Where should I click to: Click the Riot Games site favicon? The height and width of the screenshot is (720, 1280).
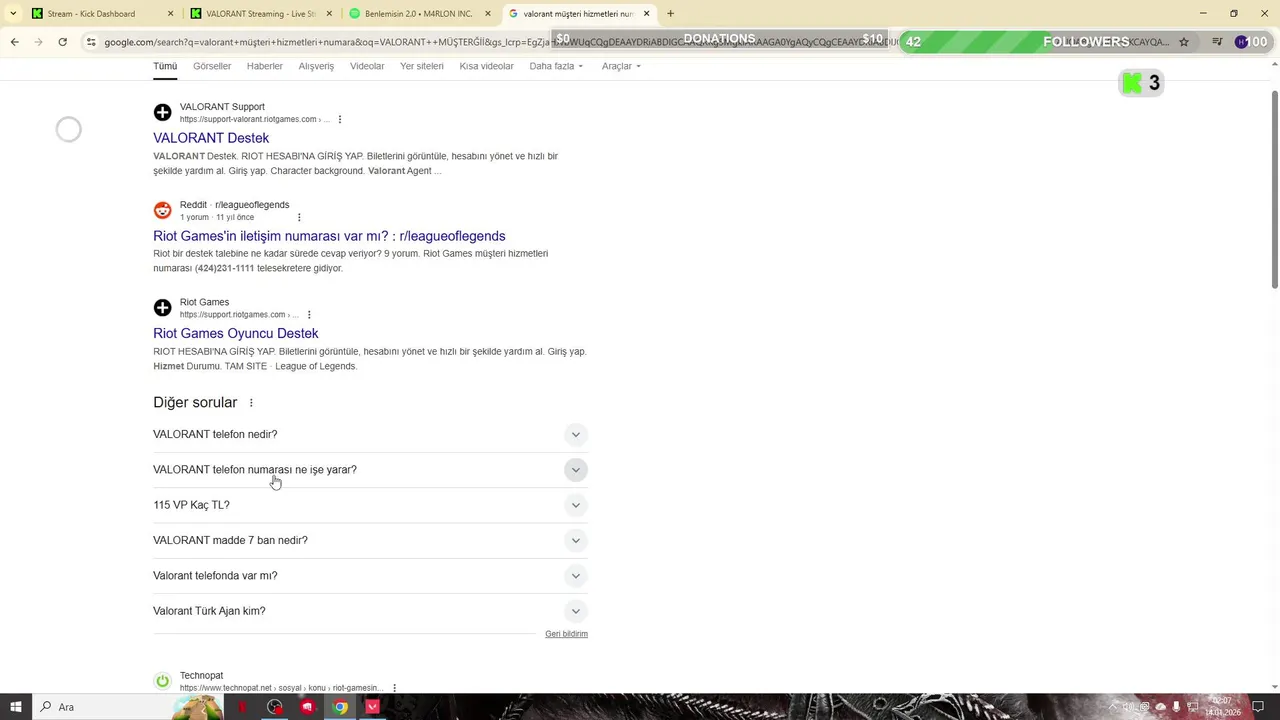162,308
